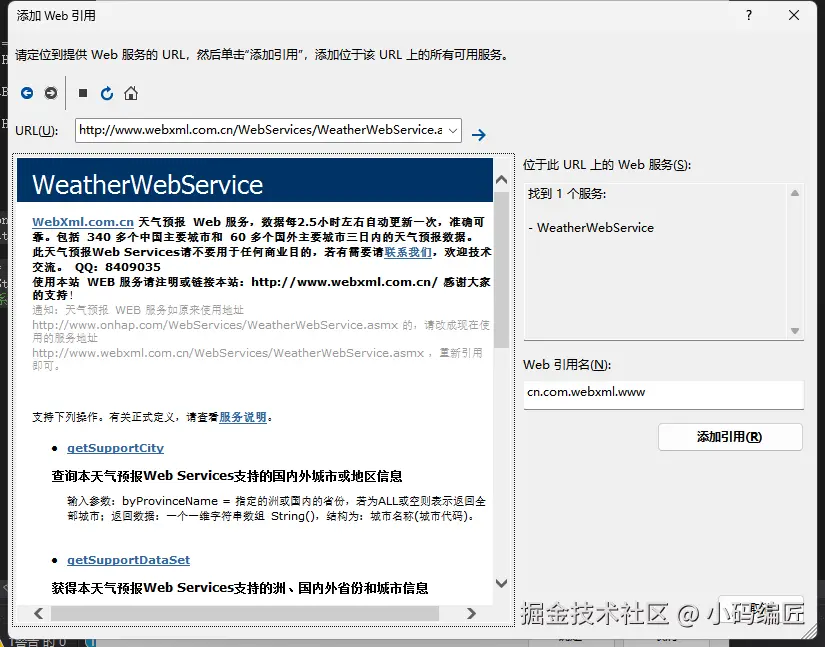Go to the home page icon

(x=131, y=93)
